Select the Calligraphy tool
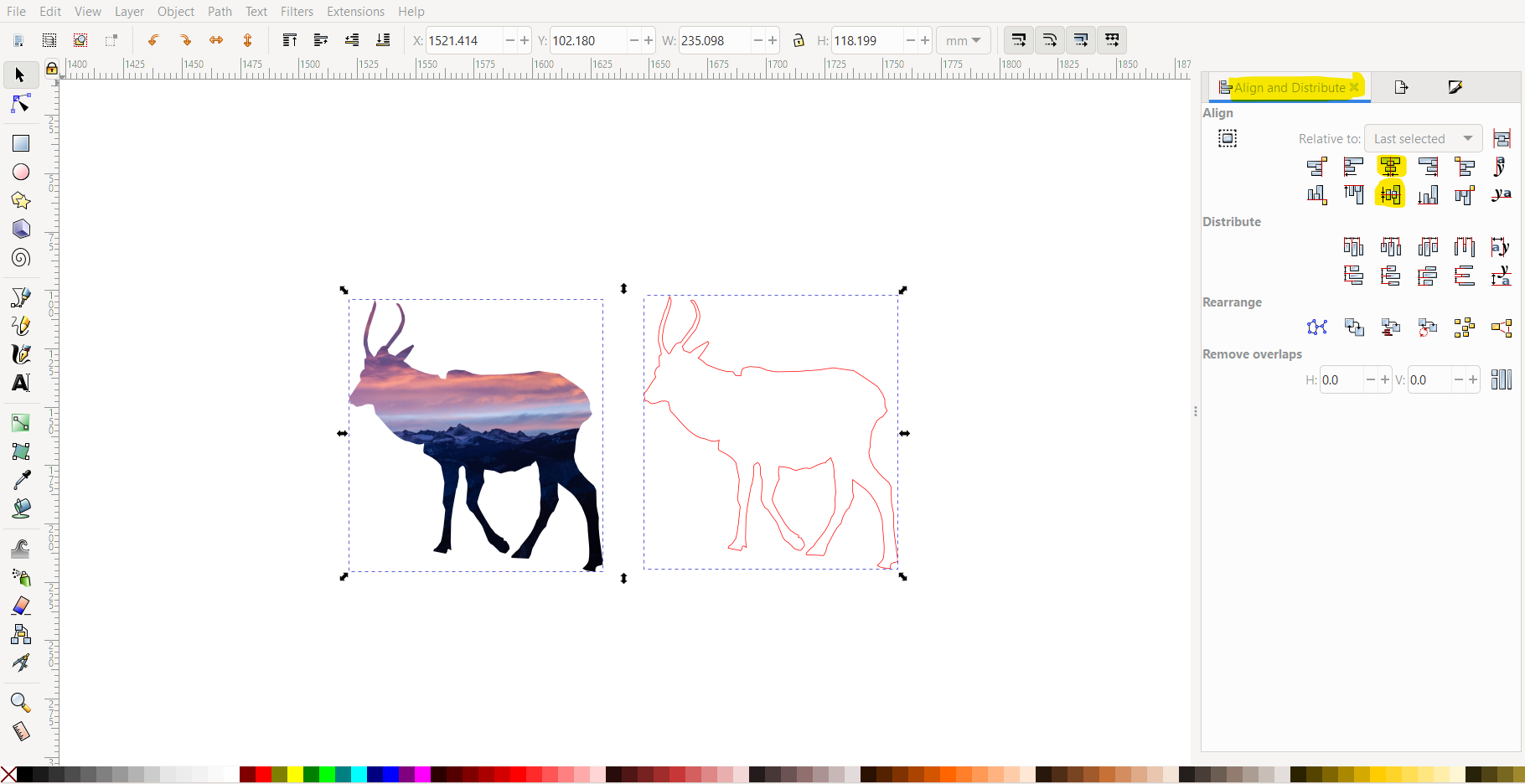 [x=20, y=353]
